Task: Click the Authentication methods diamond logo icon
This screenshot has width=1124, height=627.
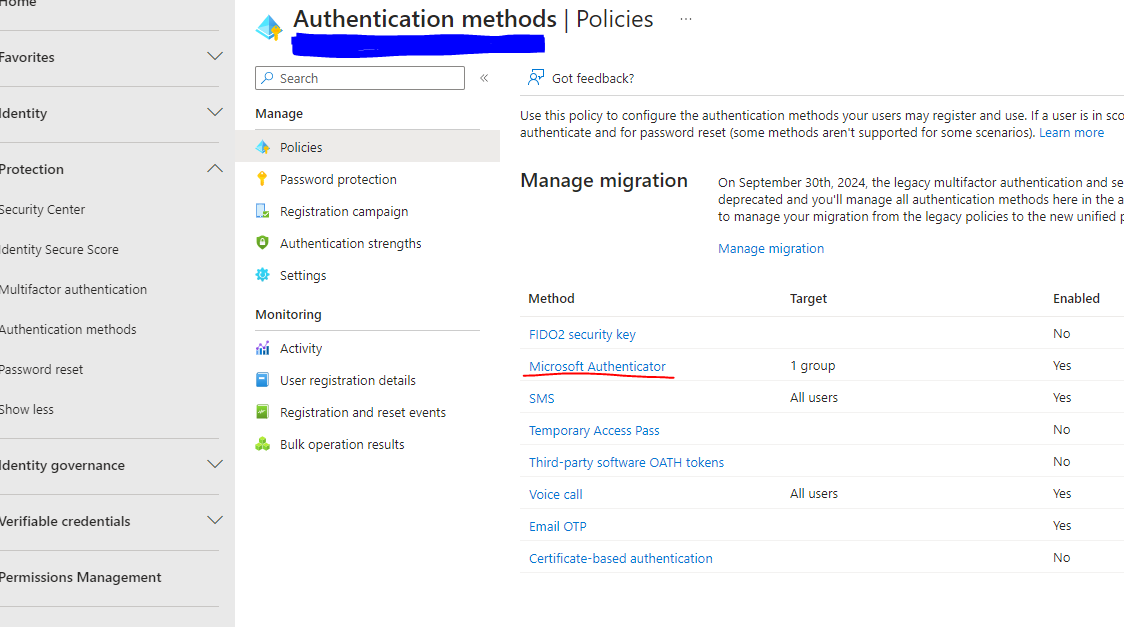Action: point(270,27)
